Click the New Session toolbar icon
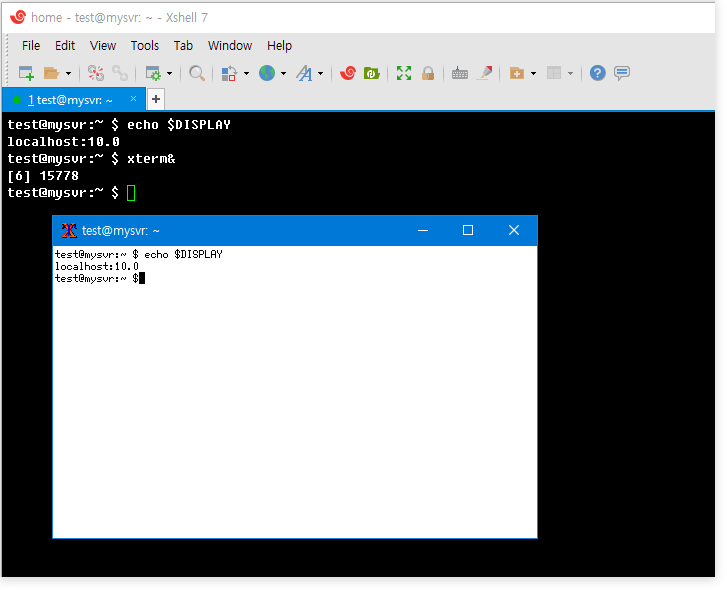Viewport: 727px width, 590px height. pos(27,73)
